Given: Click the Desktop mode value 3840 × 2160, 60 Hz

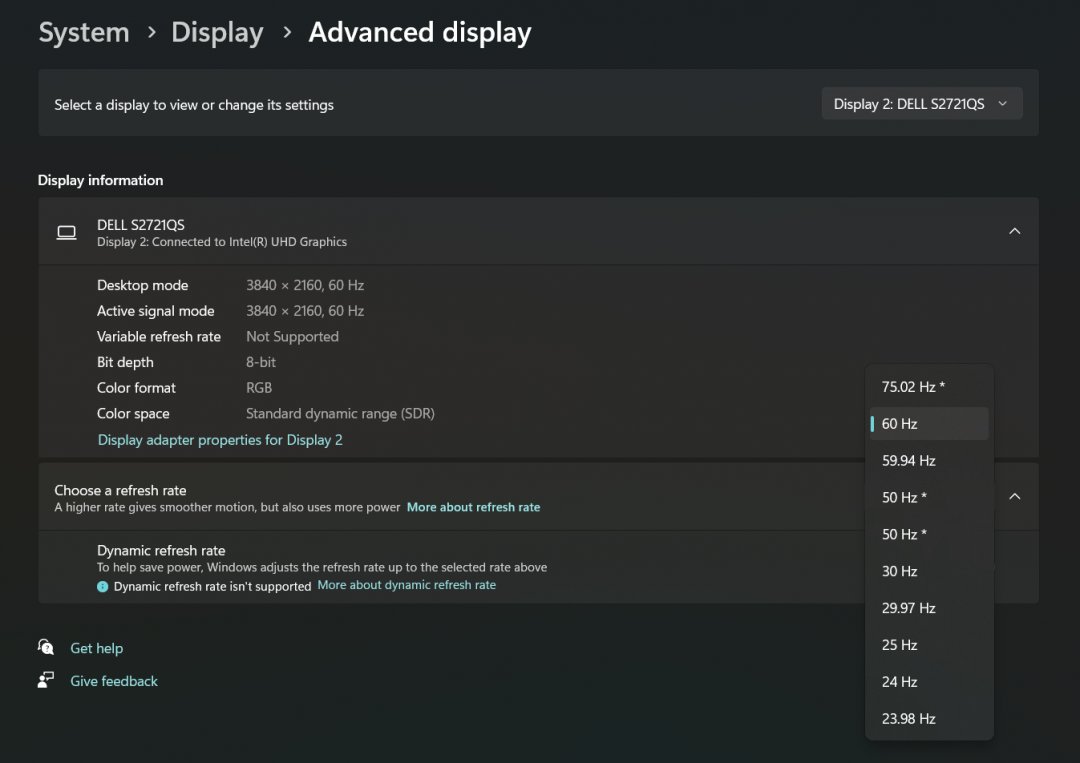Looking at the screenshot, I should click(304, 285).
